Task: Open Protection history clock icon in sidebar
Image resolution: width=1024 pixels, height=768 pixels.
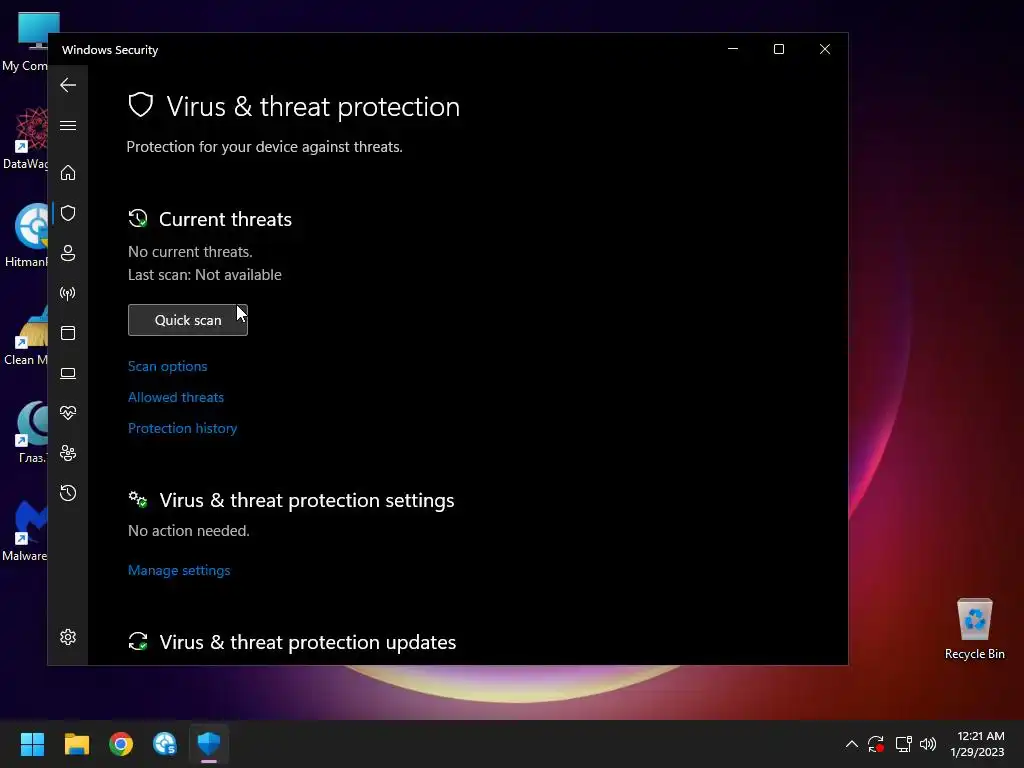Action: tap(68, 492)
